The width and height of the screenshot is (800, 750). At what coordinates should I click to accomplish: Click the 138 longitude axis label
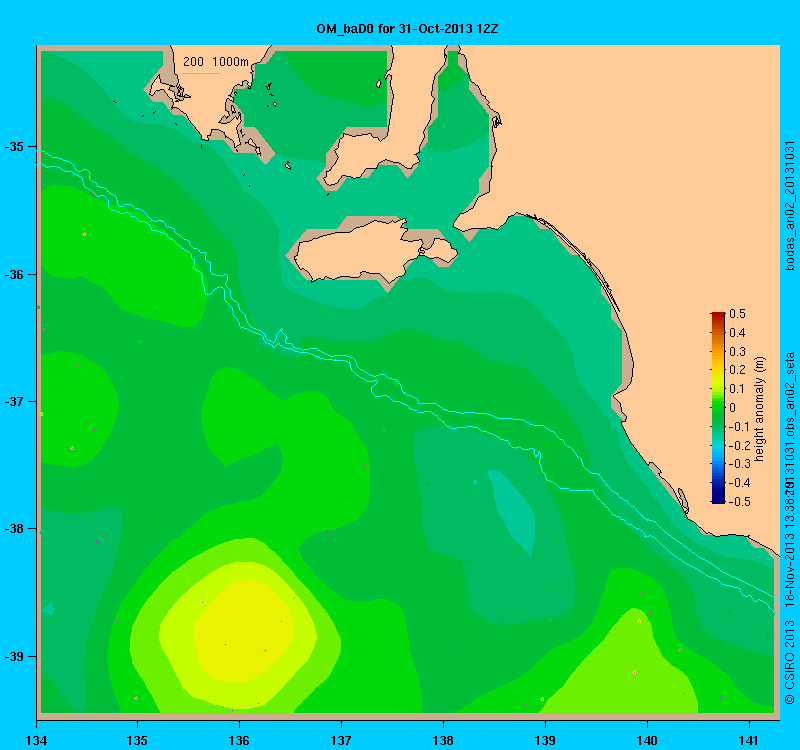(443, 740)
